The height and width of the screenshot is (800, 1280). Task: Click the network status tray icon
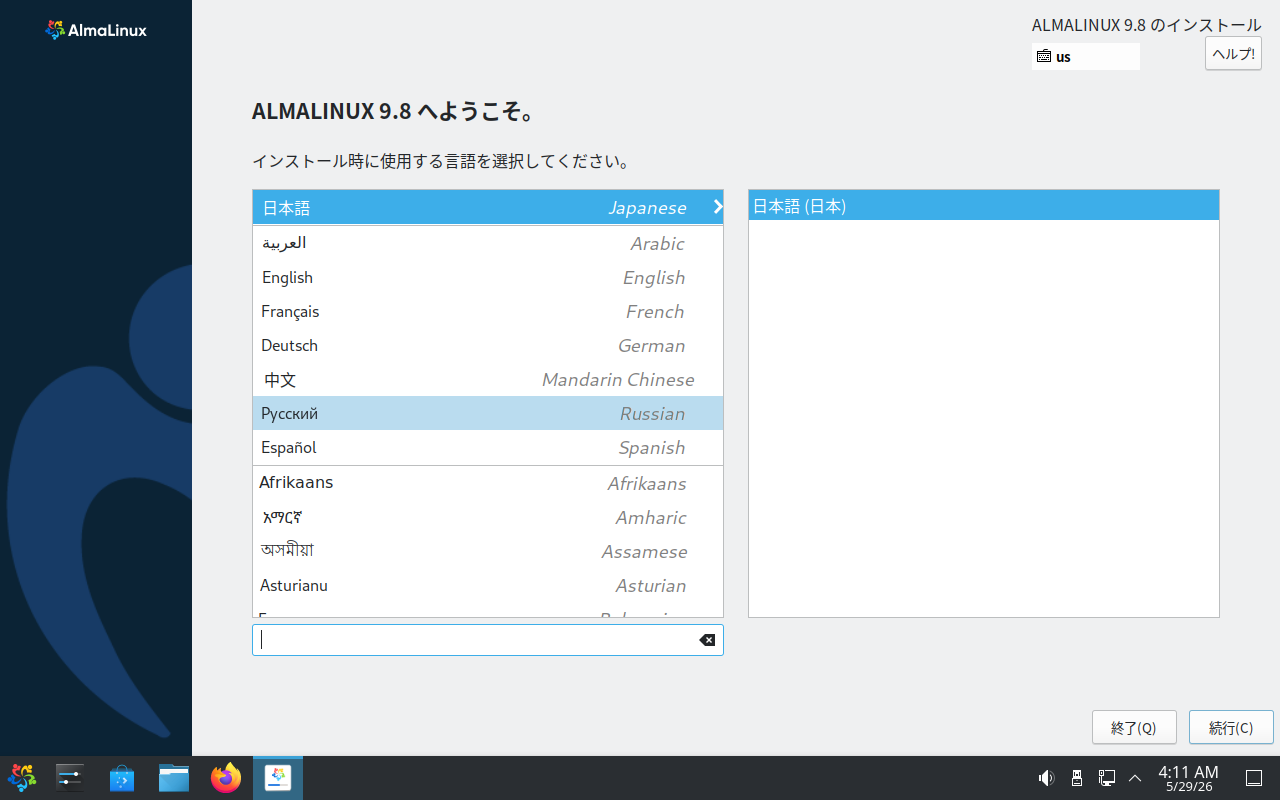click(x=1107, y=777)
